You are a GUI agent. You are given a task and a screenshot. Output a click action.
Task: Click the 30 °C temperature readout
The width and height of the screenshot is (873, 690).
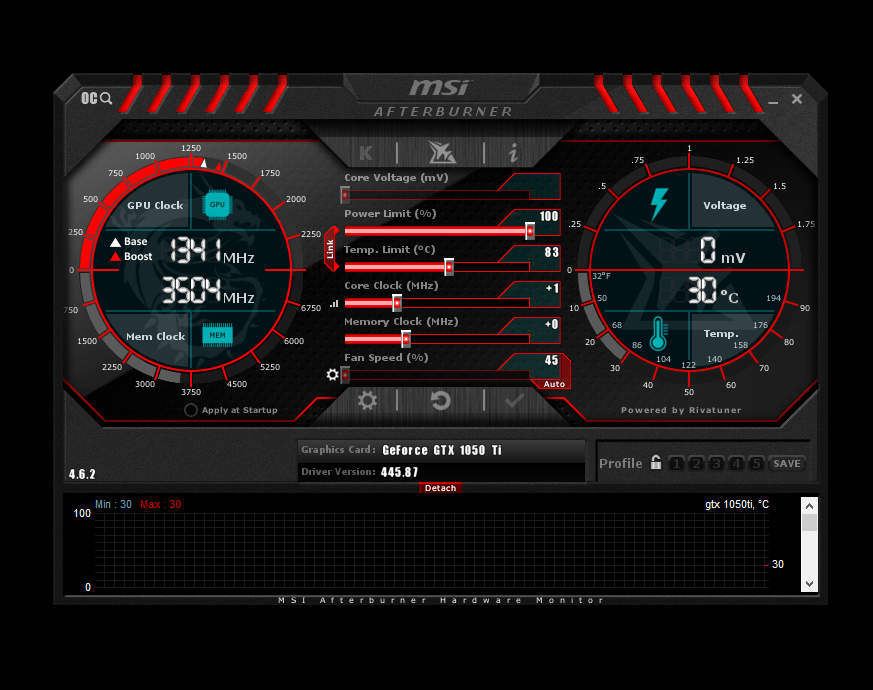point(713,291)
